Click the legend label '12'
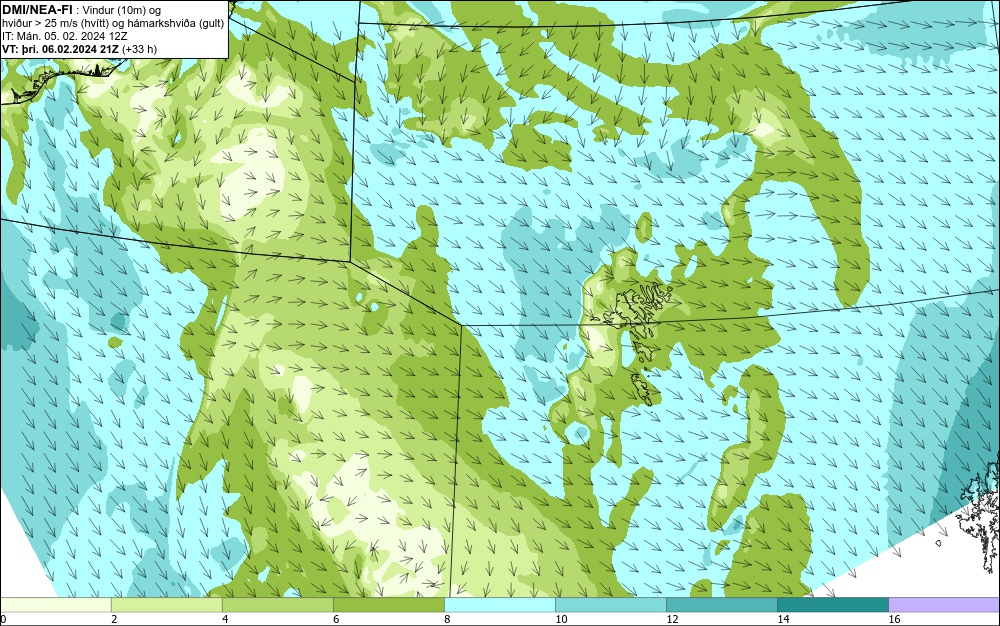The width and height of the screenshot is (1000, 626). (672, 619)
